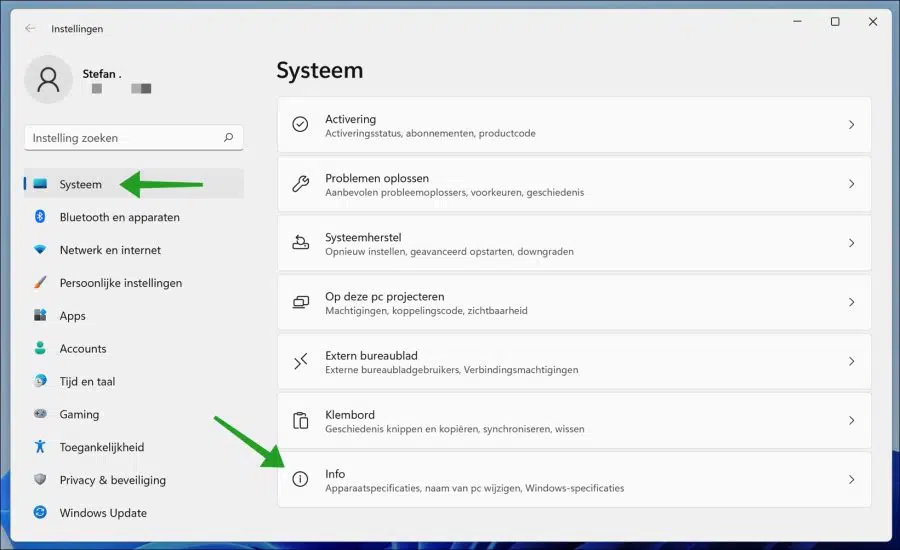Click the Privacy & beveiliging shield icon
The height and width of the screenshot is (550, 900).
(40, 479)
